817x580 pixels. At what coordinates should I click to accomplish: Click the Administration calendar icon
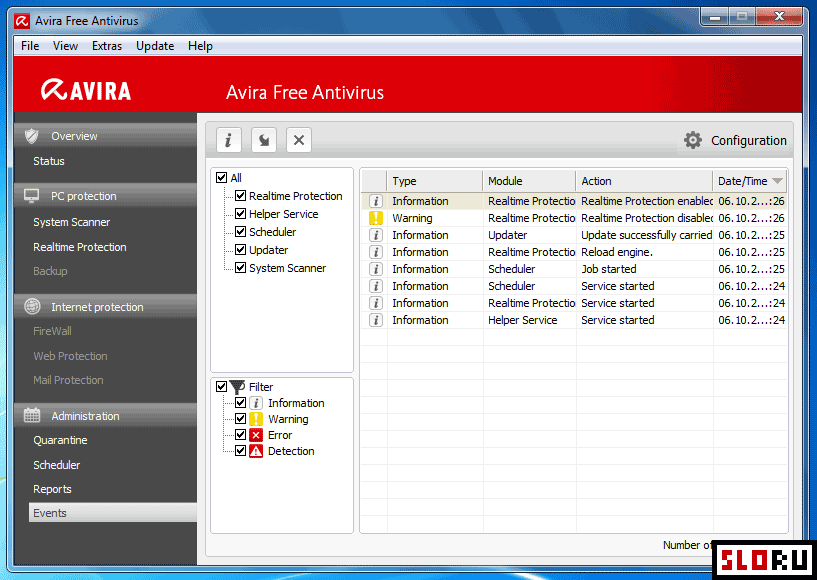(32, 416)
